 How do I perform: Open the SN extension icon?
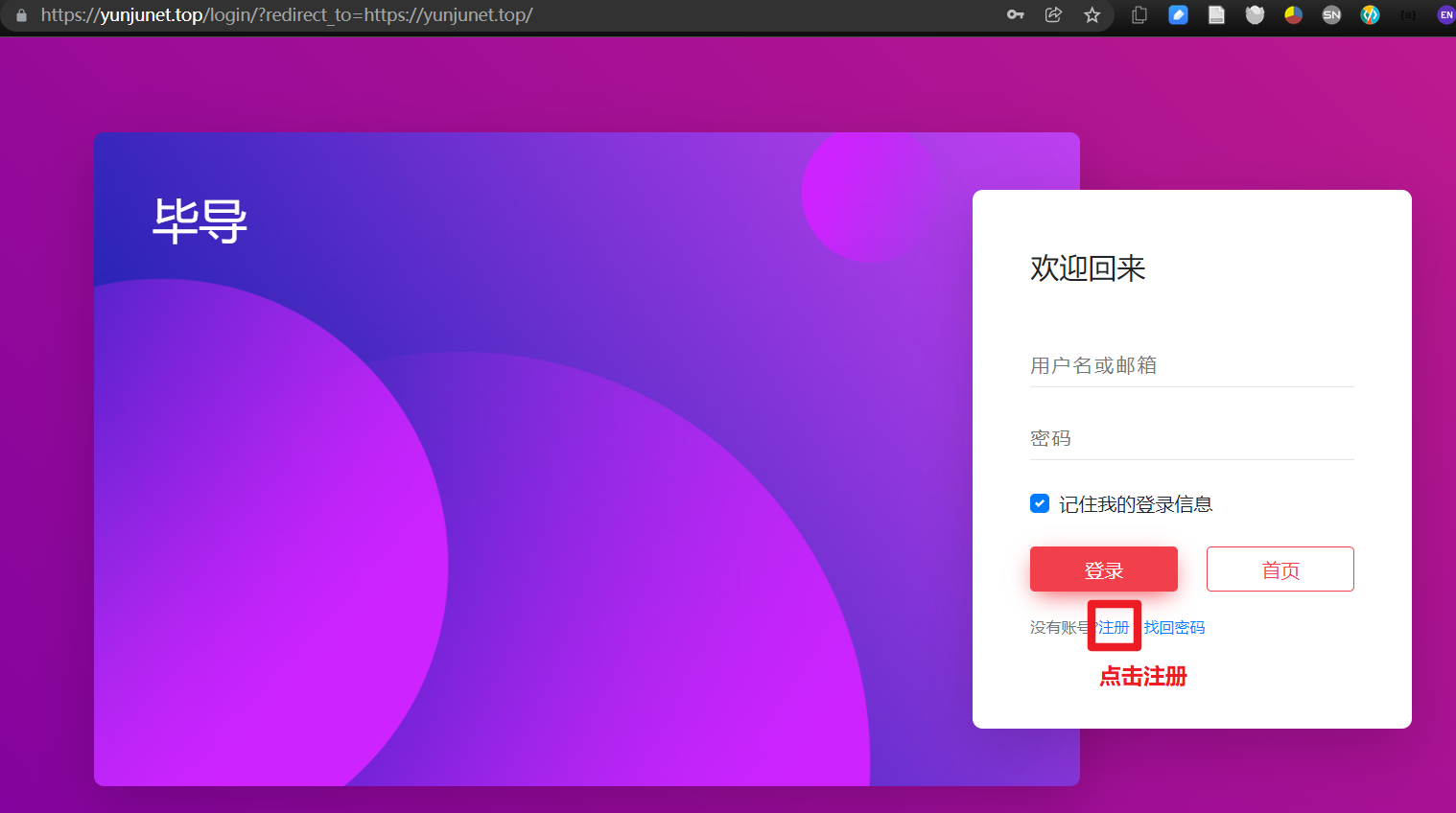coord(1331,15)
